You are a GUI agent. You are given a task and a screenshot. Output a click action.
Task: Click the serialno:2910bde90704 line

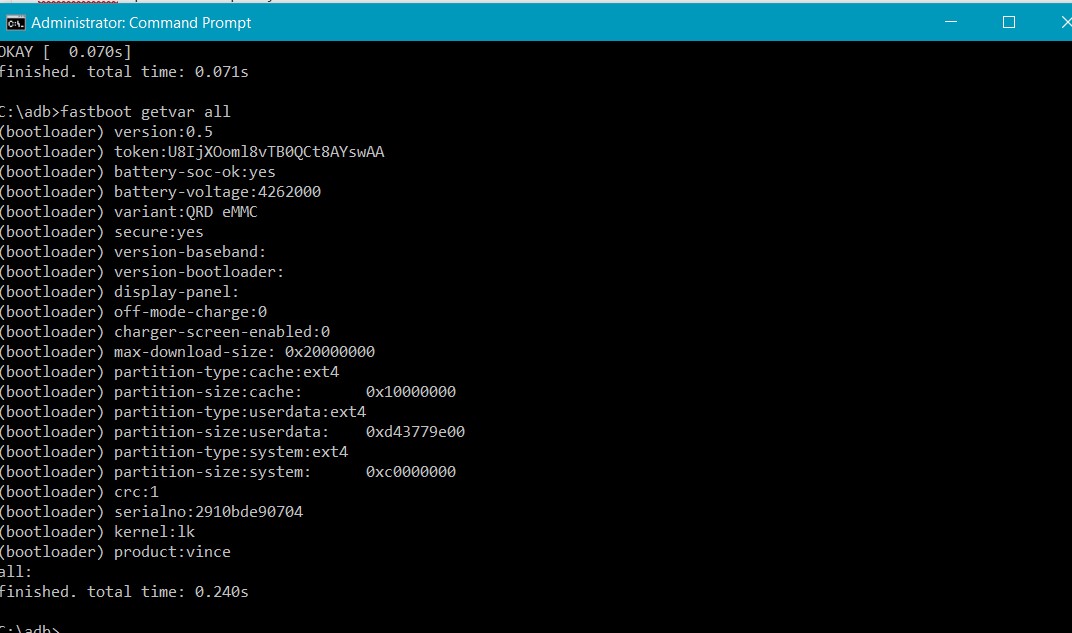coord(151,512)
